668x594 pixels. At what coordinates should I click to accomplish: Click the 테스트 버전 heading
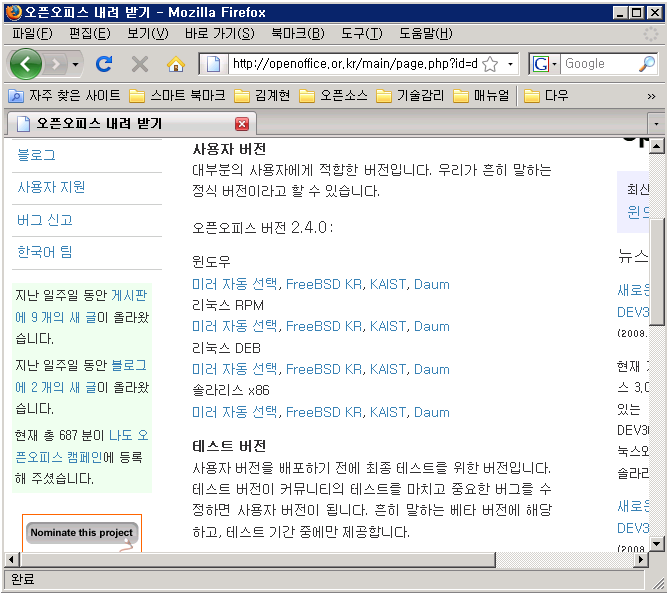[229, 446]
